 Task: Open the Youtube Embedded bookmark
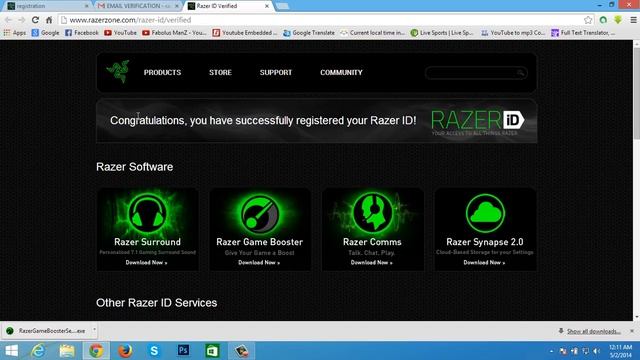pos(245,33)
